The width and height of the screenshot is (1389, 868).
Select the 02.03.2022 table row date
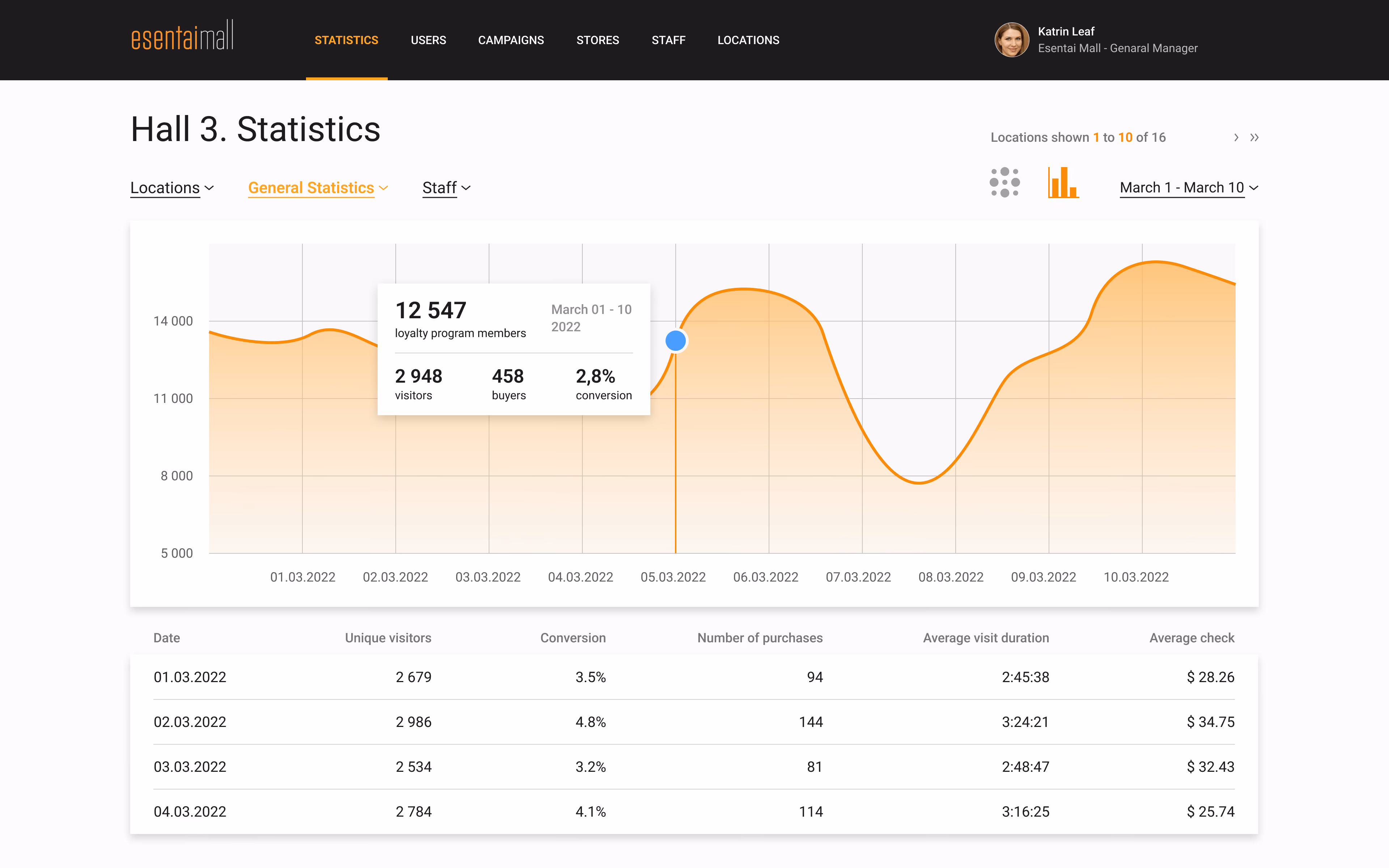point(190,722)
